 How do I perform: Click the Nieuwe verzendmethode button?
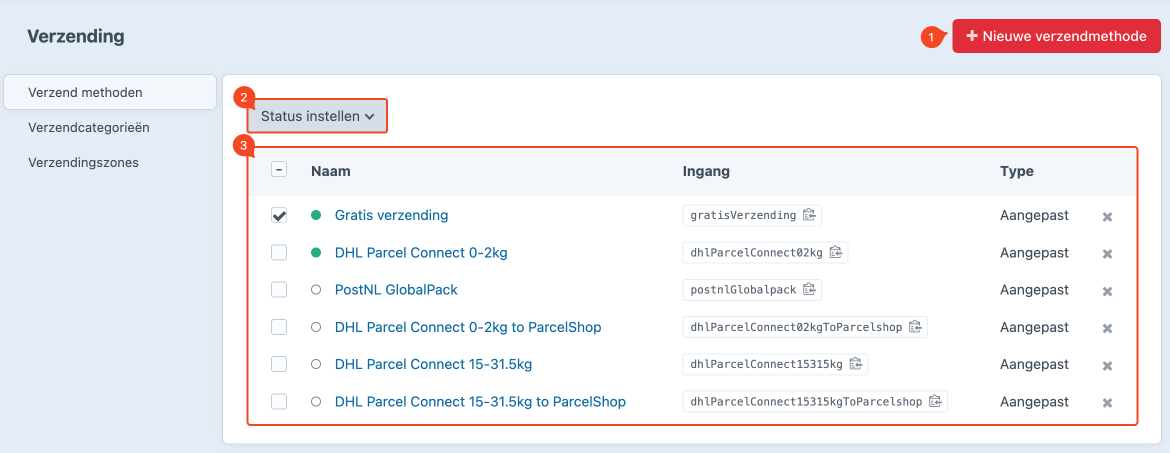pyautogui.click(x=1056, y=36)
